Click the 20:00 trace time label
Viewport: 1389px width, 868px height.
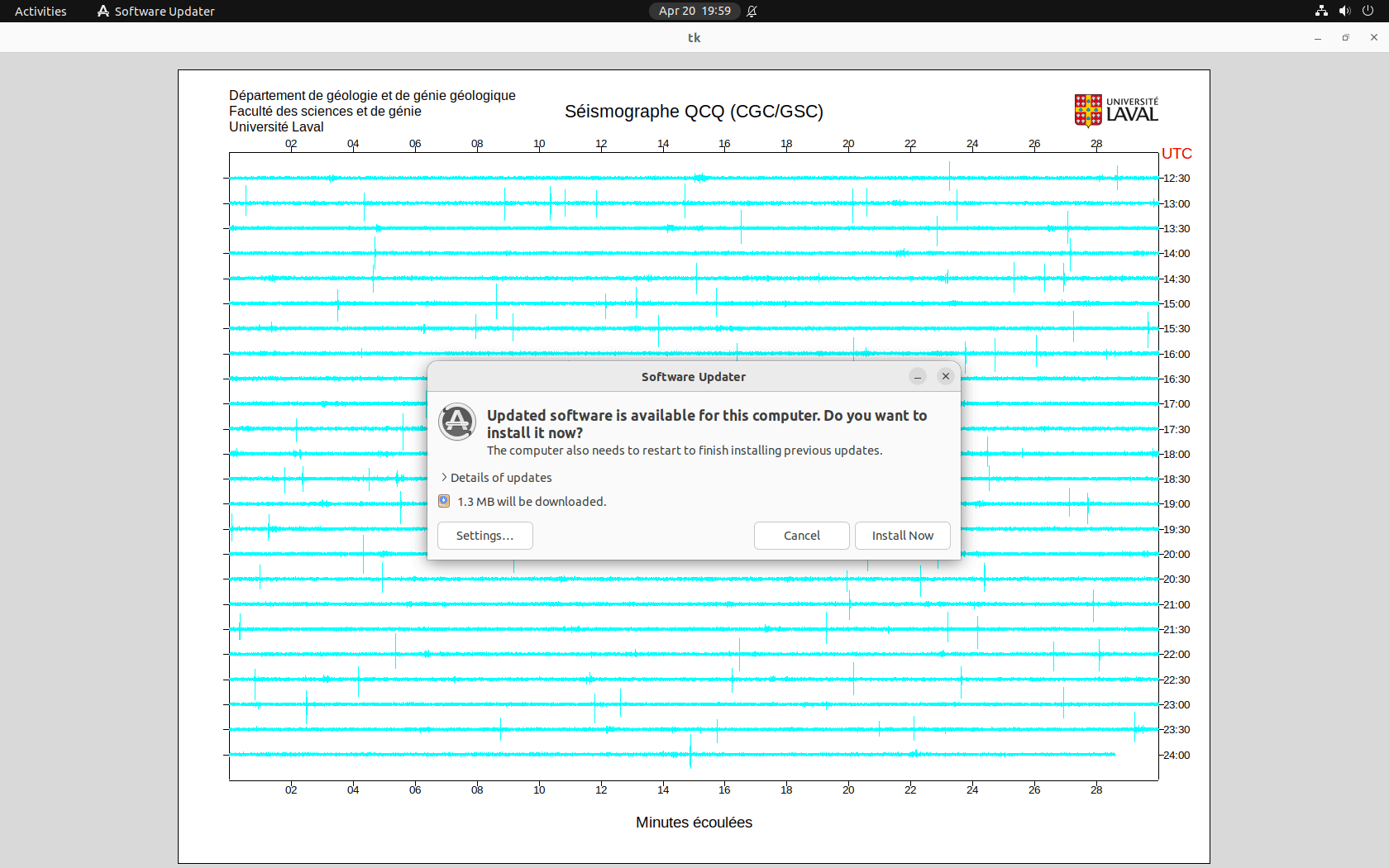point(1177,555)
